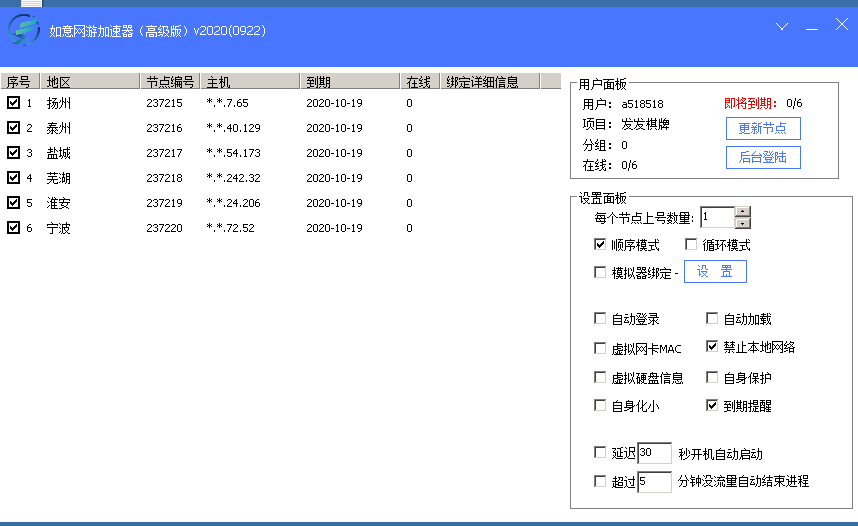This screenshot has height=526, width=858.
Task: Select the 扬州 region cell
Action: point(59,103)
